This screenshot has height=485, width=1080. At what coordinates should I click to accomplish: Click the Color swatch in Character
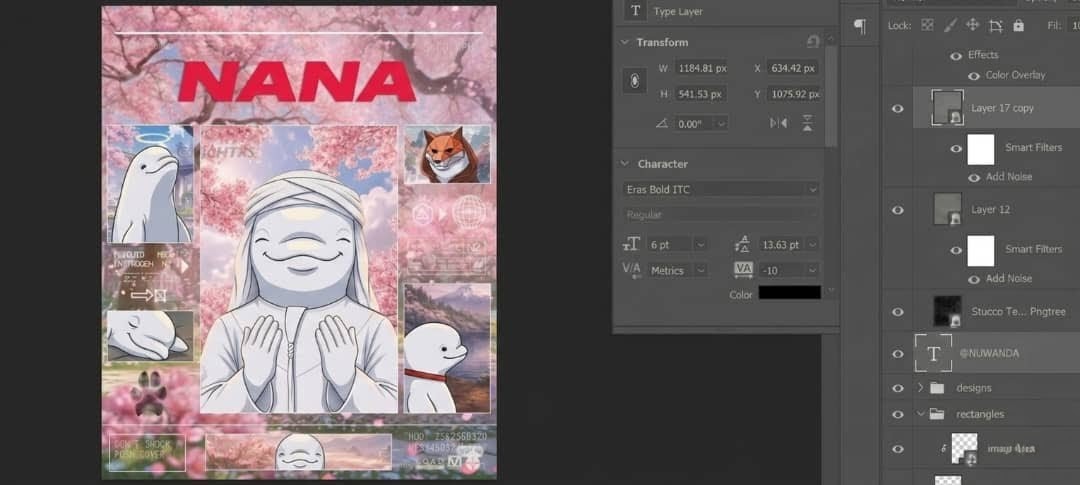point(789,293)
